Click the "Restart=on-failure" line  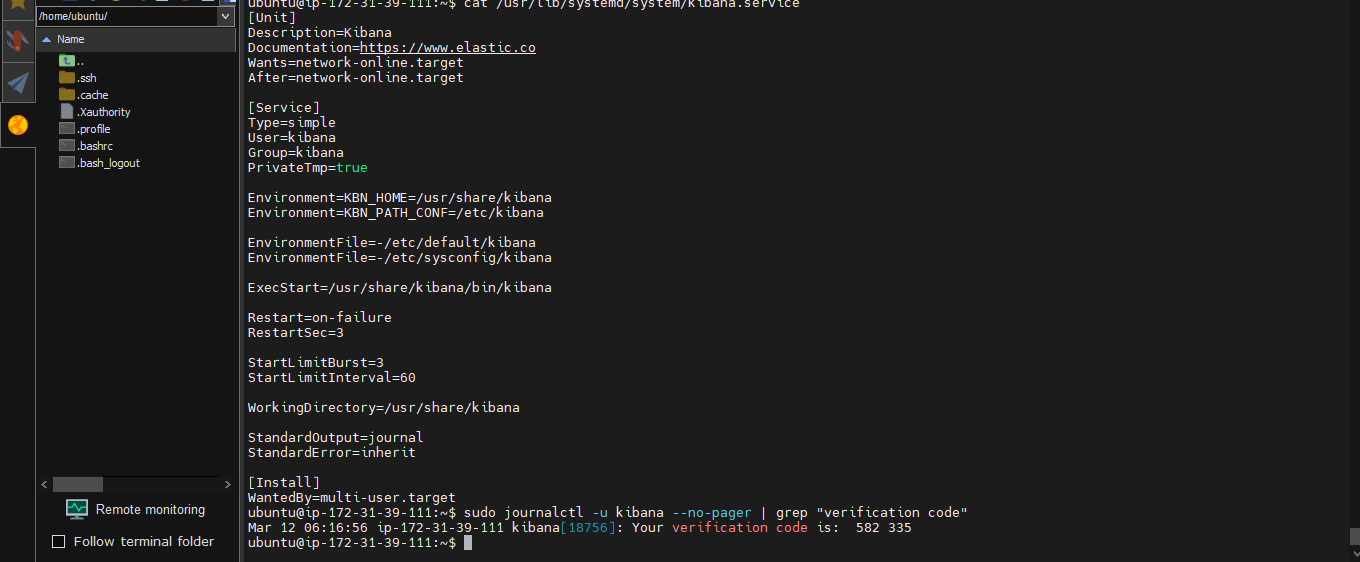click(320, 317)
